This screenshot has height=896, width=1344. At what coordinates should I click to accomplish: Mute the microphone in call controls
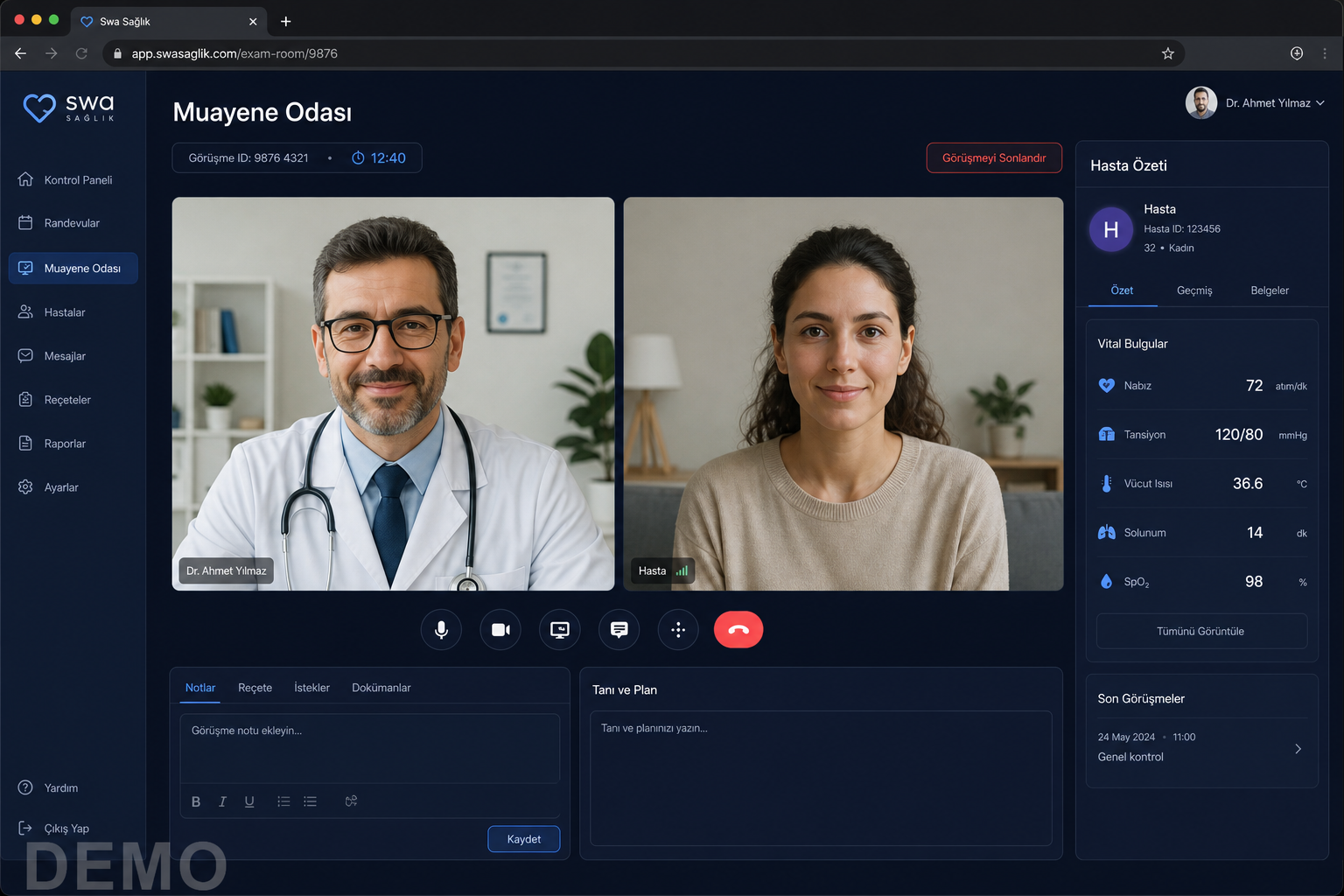[441, 630]
